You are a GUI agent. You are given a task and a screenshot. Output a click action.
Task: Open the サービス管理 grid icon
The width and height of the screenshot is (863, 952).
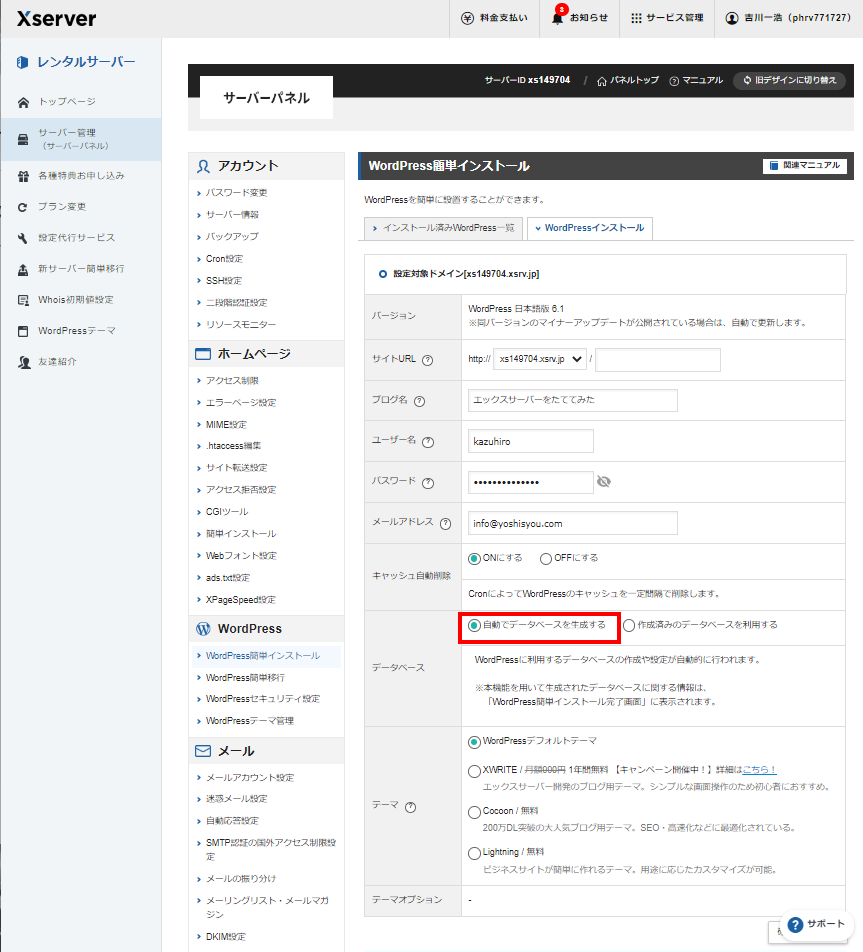(x=637, y=18)
